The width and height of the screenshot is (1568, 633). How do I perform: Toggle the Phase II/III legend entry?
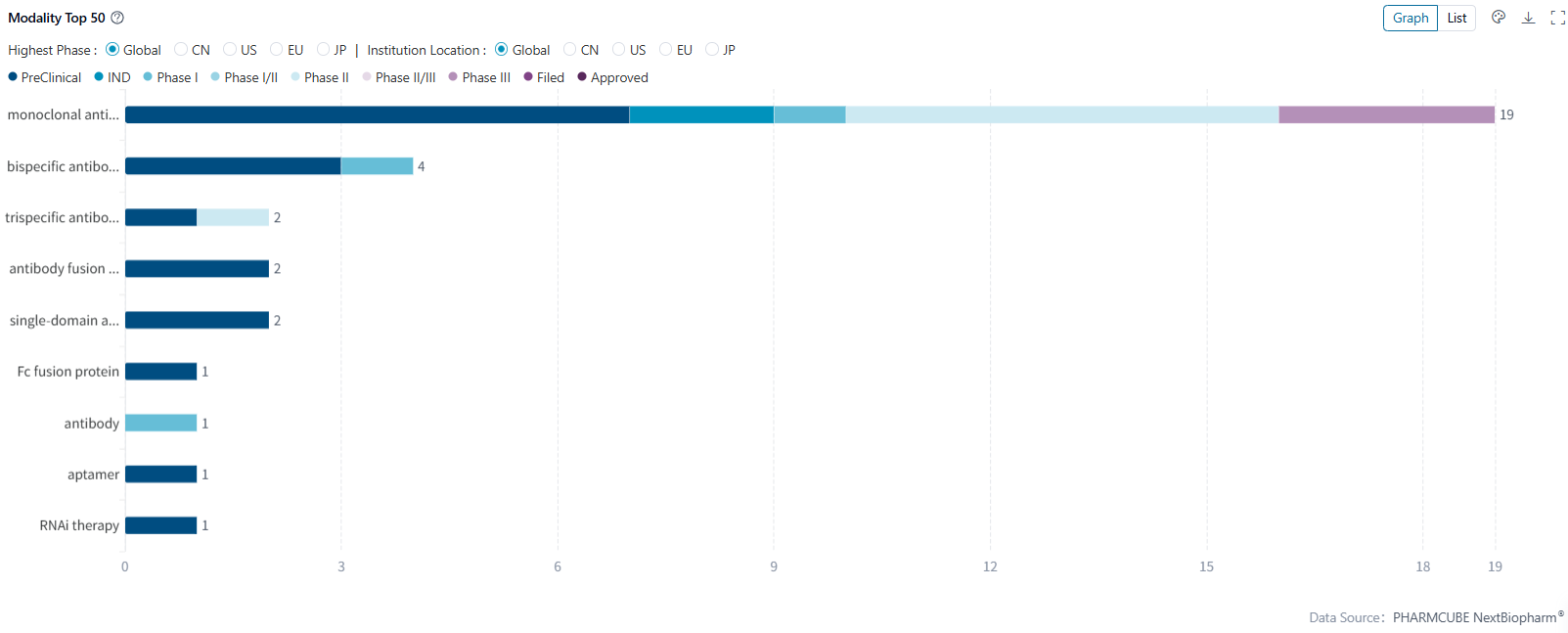point(399,77)
